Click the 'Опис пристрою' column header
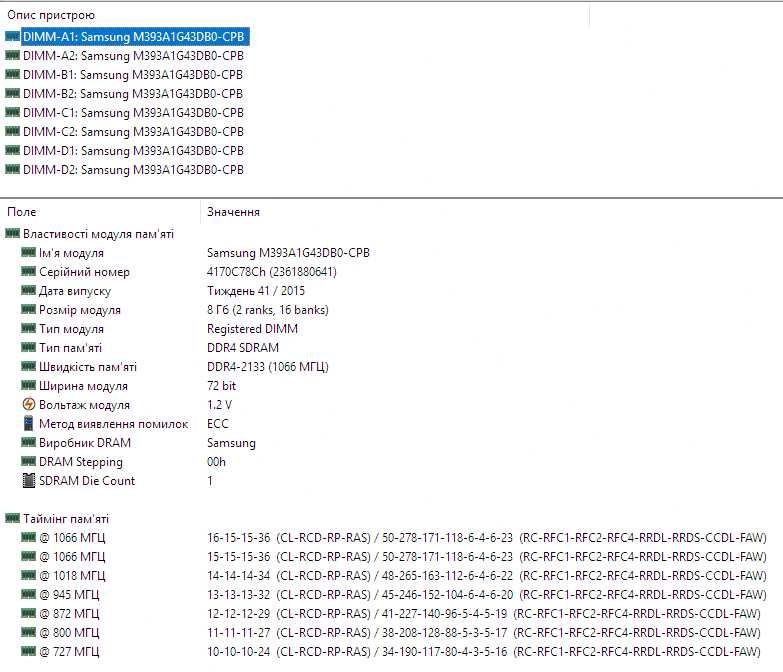 coord(51,15)
